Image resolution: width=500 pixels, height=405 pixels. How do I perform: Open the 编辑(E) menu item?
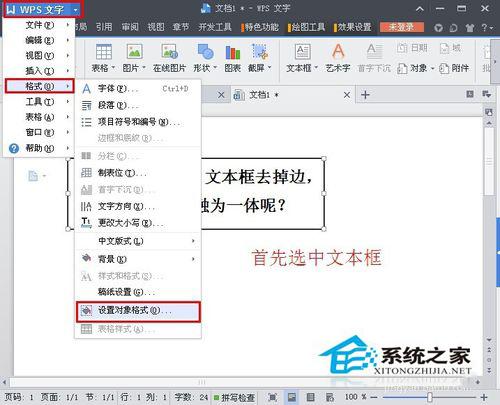pyautogui.click(x=39, y=40)
